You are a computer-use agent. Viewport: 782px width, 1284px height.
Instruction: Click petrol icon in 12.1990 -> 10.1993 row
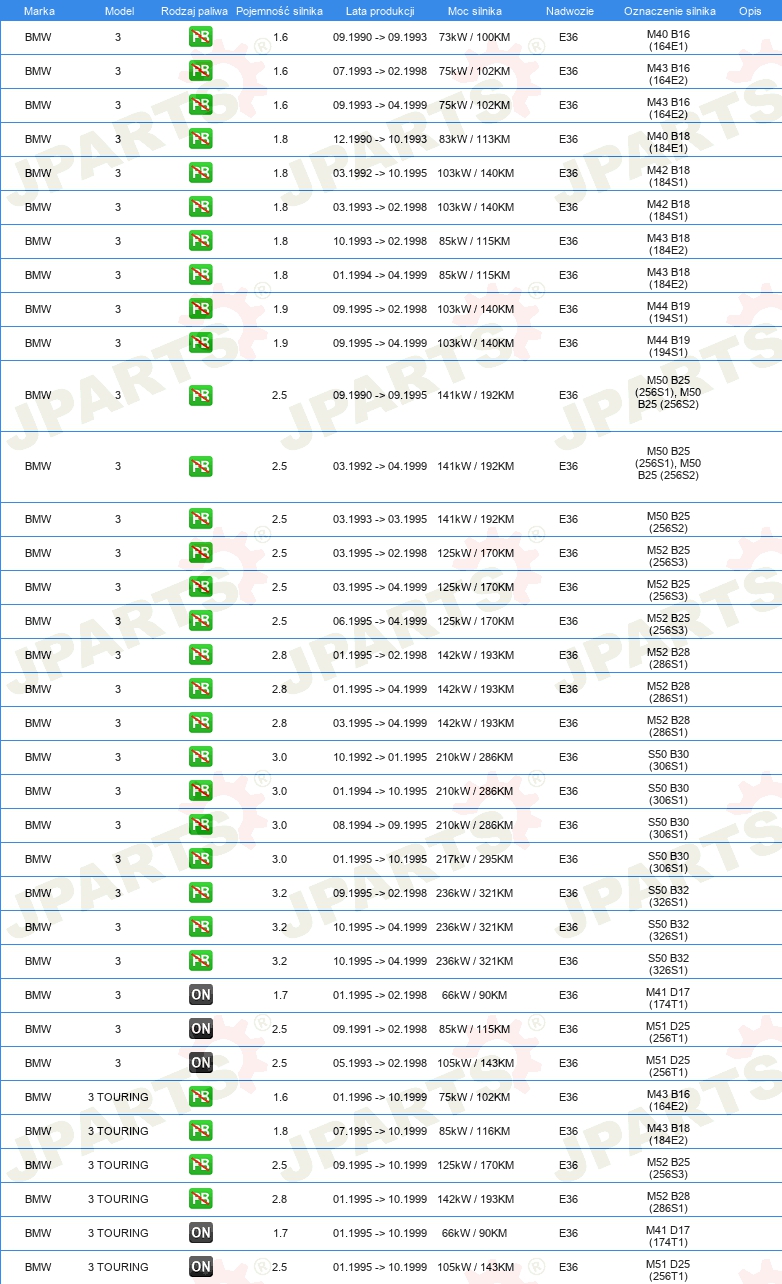coord(200,140)
